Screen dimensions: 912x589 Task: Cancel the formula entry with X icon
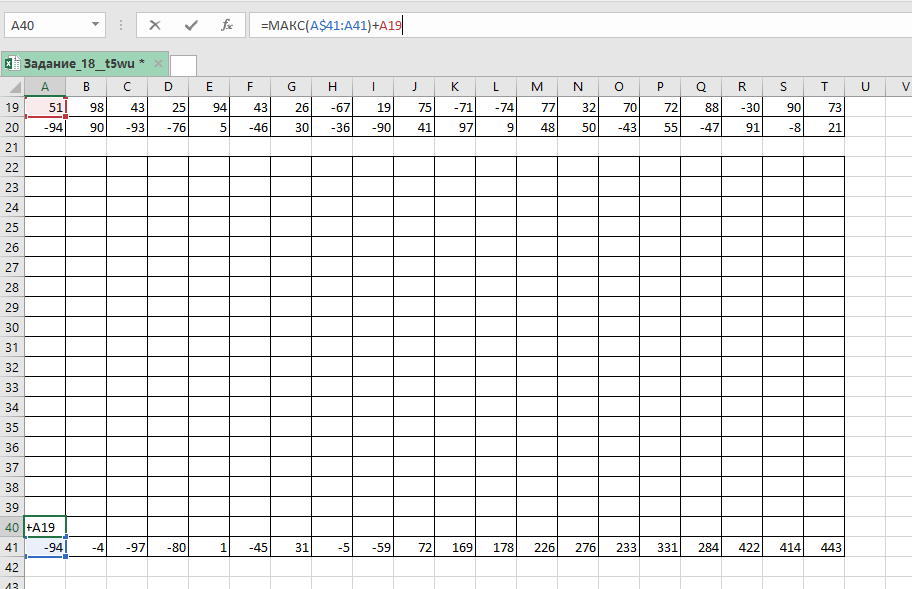(155, 25)
